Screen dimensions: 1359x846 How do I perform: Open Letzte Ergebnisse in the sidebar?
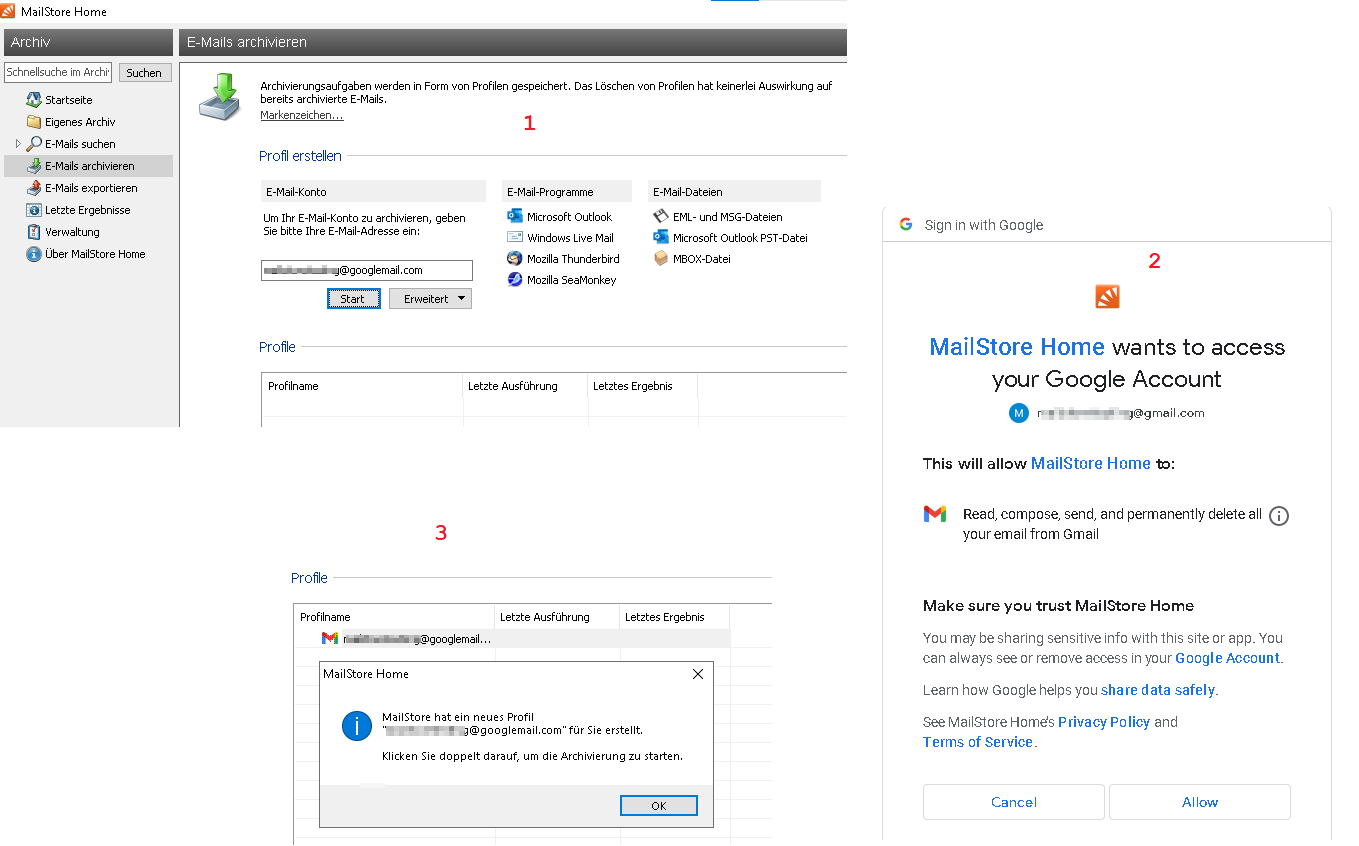(88, 210)
